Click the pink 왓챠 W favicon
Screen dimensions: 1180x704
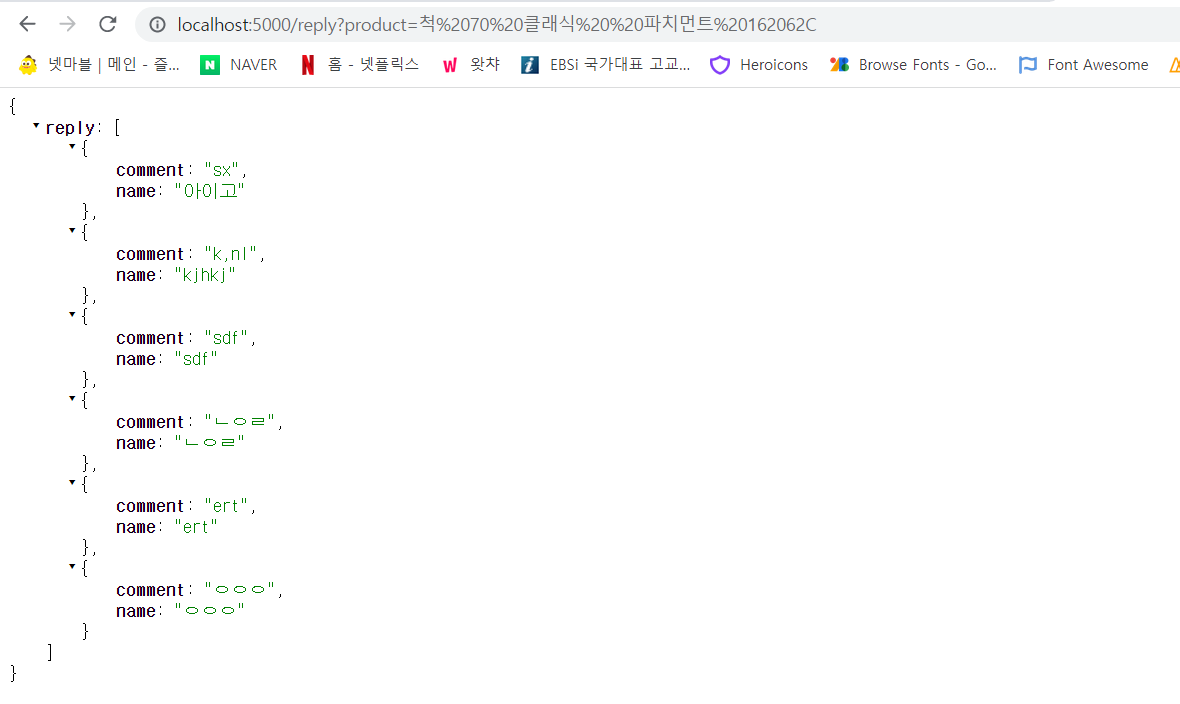450,66
